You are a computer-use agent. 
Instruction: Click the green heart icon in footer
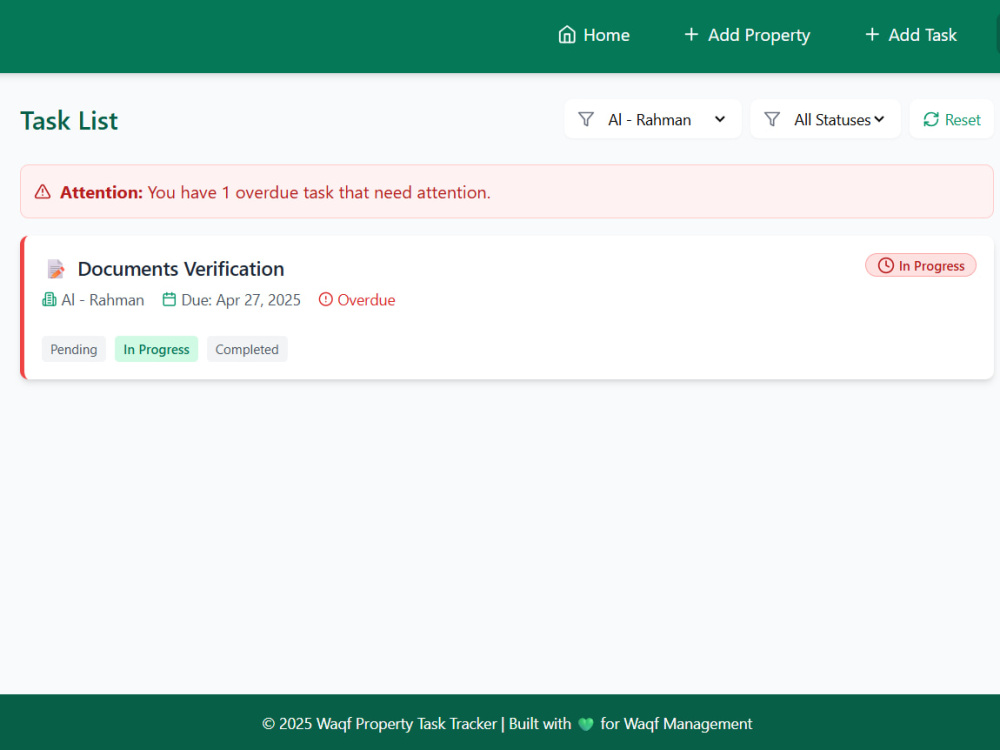585,724
